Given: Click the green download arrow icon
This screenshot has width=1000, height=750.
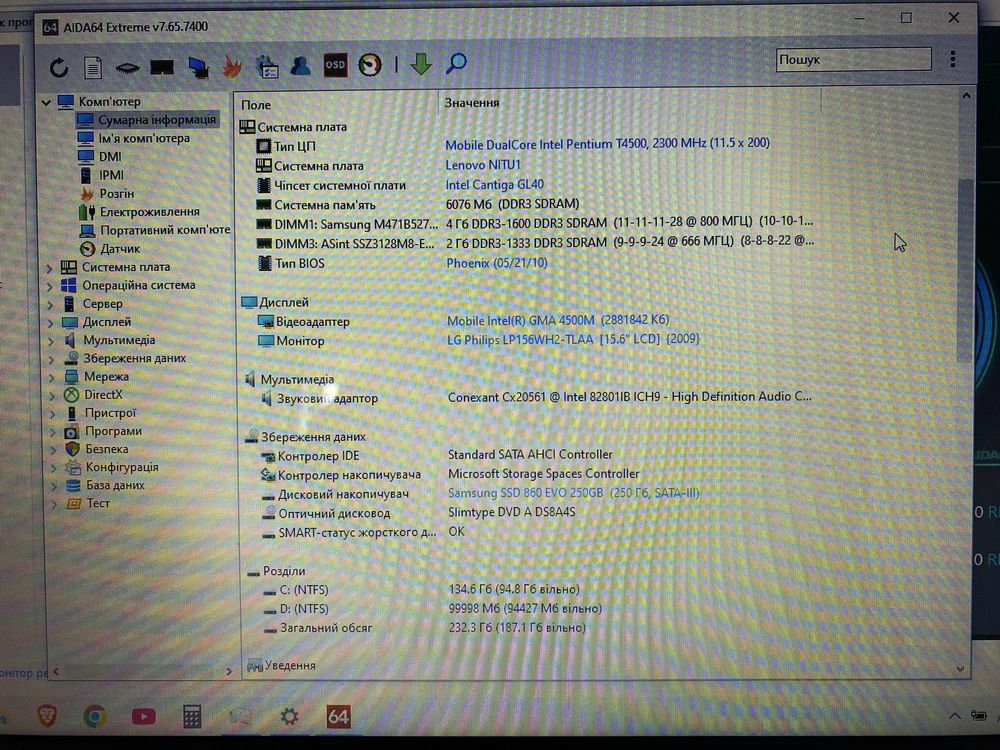Looking at the screenshot, I should [420, 64].
